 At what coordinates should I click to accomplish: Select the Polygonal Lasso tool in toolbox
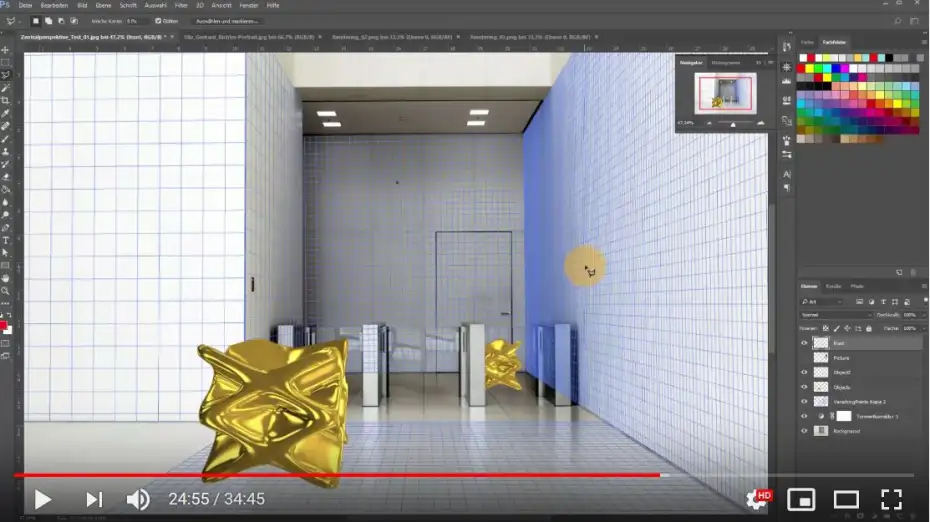click(x=5, y=75)
